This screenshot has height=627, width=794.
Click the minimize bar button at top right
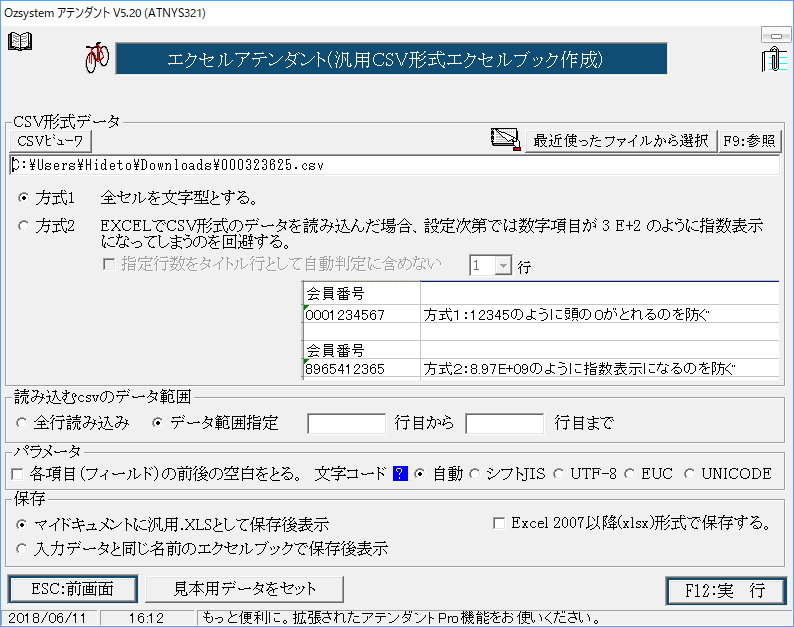775,35
